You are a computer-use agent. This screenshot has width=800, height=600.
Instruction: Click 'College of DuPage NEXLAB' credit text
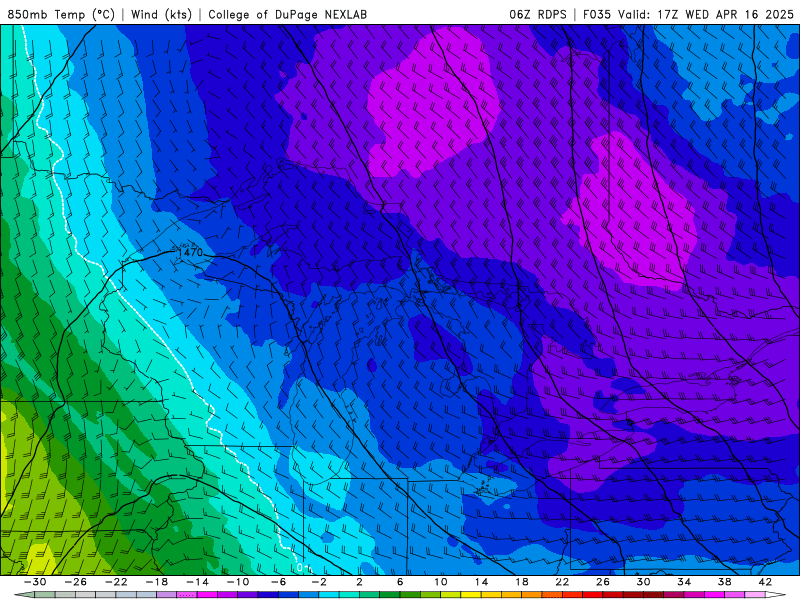coord(287,14)
